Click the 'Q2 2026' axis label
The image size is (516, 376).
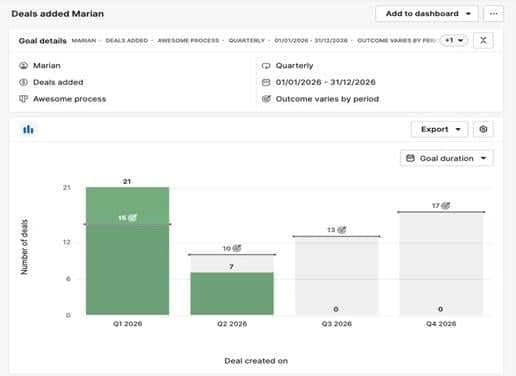[232, 324]
